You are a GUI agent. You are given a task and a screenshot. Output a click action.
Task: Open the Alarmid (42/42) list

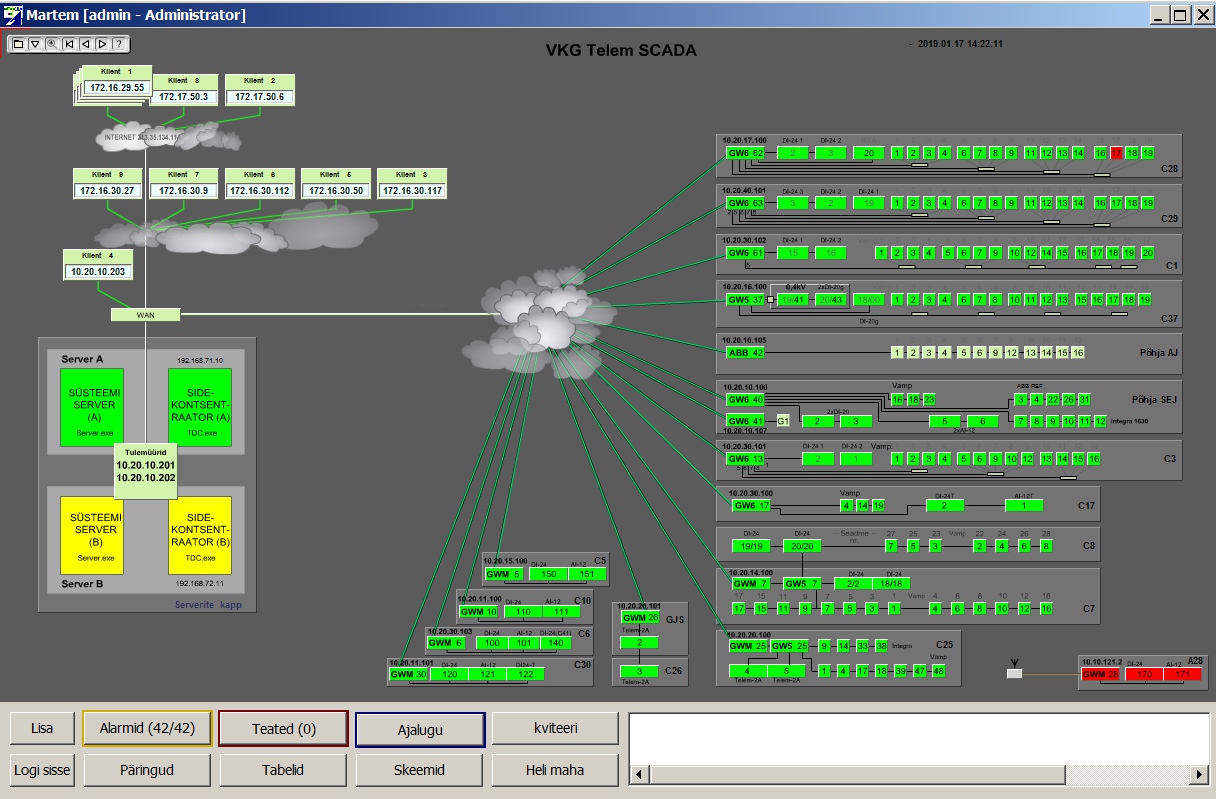147,729
